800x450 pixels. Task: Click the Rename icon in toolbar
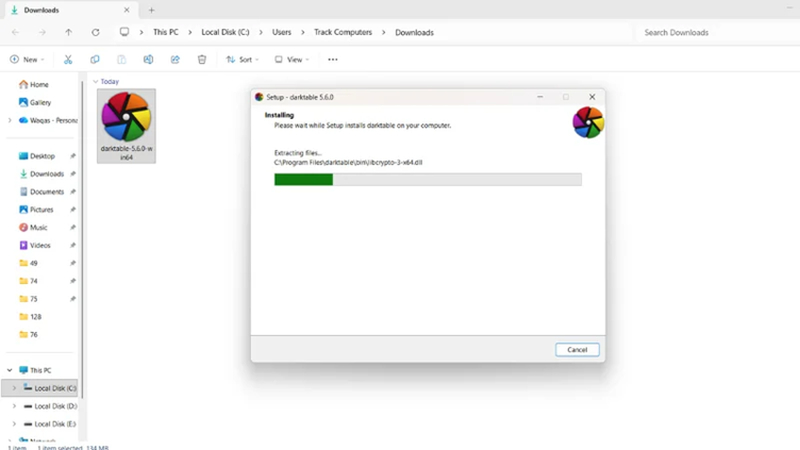point(148,60)
